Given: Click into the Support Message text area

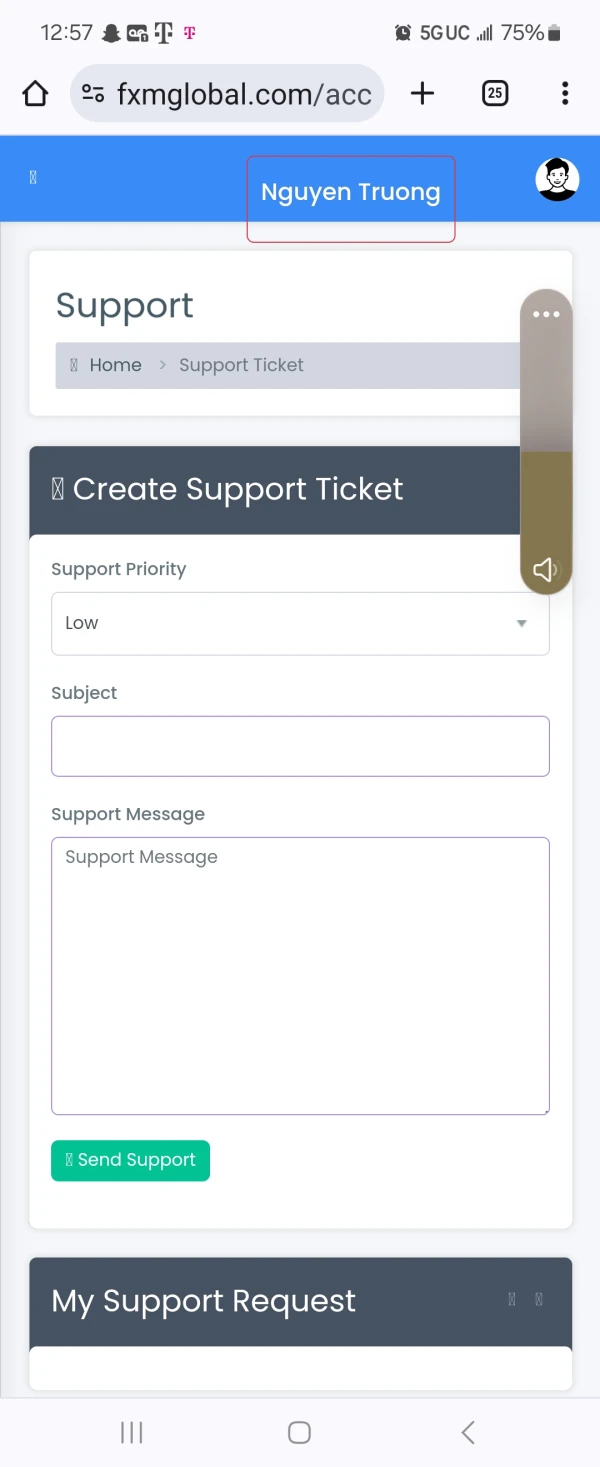Looking at the screenshot, I should 300,975.
